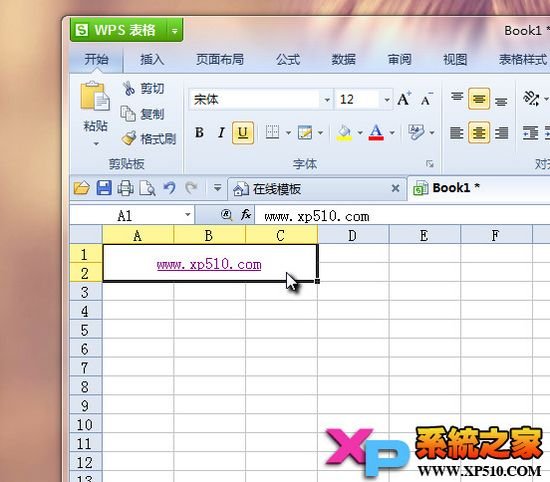Select column F header
This screenshot has width=550, height=482.
pos(496,235)
